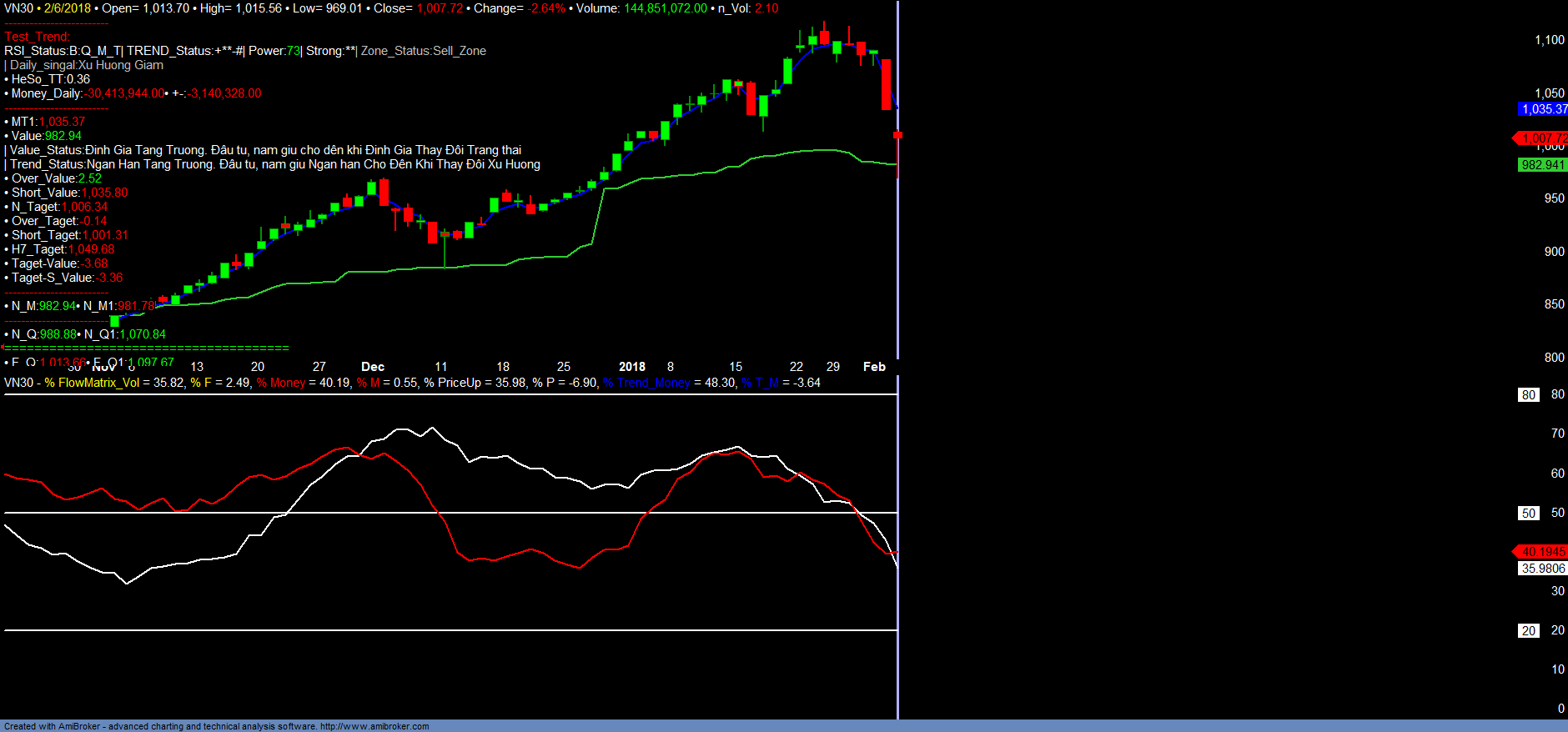
Task: Click the boxed 50 level label
Action: (x=1528, y=514)
